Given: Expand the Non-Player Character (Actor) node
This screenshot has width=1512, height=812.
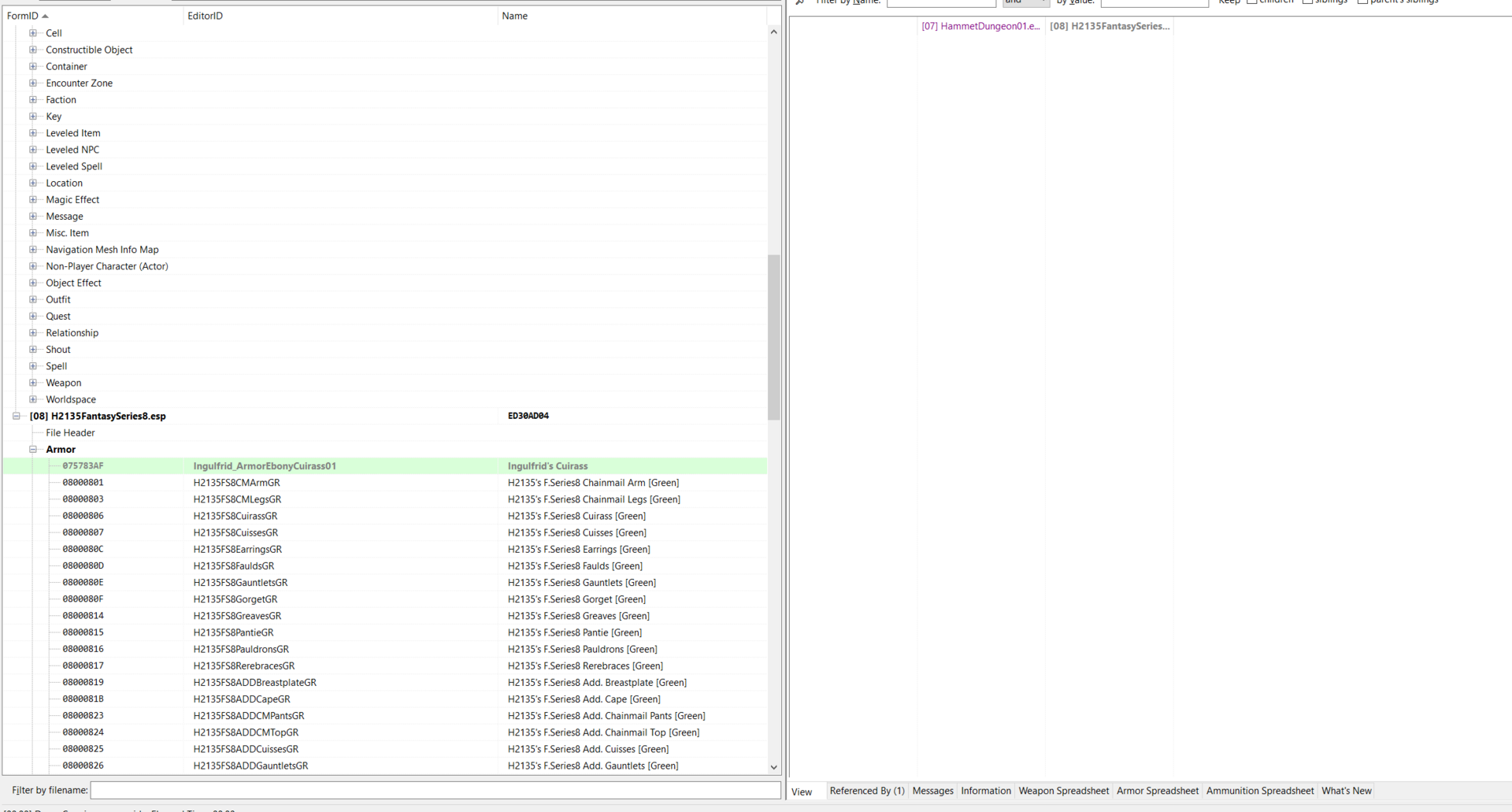Looking at the screenshot, I should coord(33,266).
